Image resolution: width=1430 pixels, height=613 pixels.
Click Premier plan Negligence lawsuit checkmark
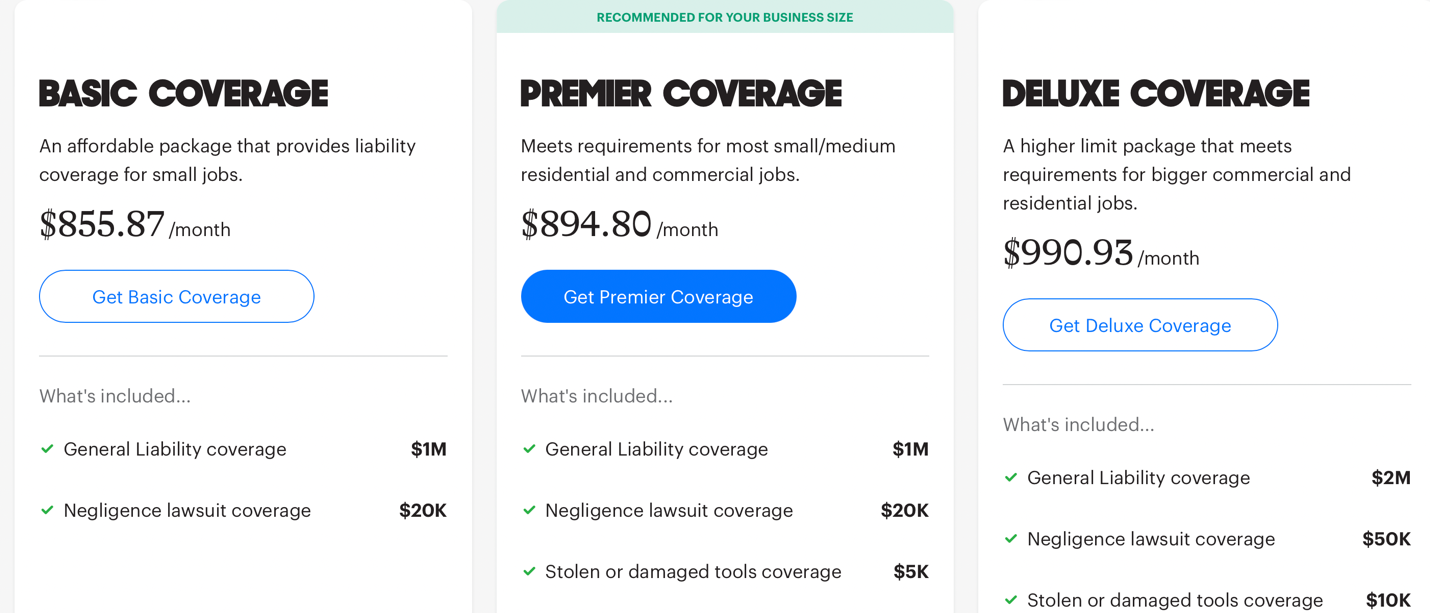pyautogui.click(x=529, y=510)
